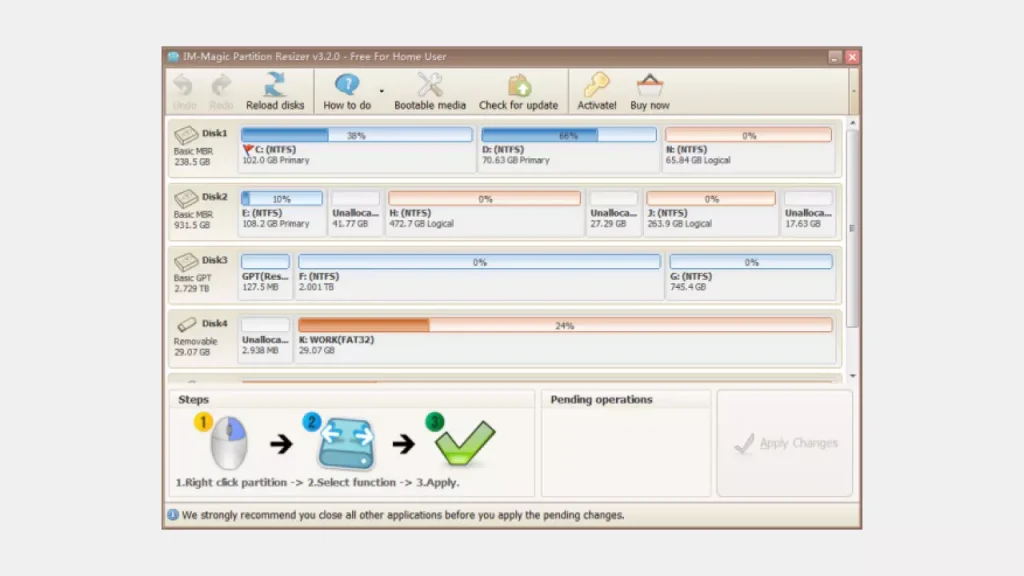Click the disk list scroll up arrow
This screenshot has width=1024, height=576.
[852, 123]
